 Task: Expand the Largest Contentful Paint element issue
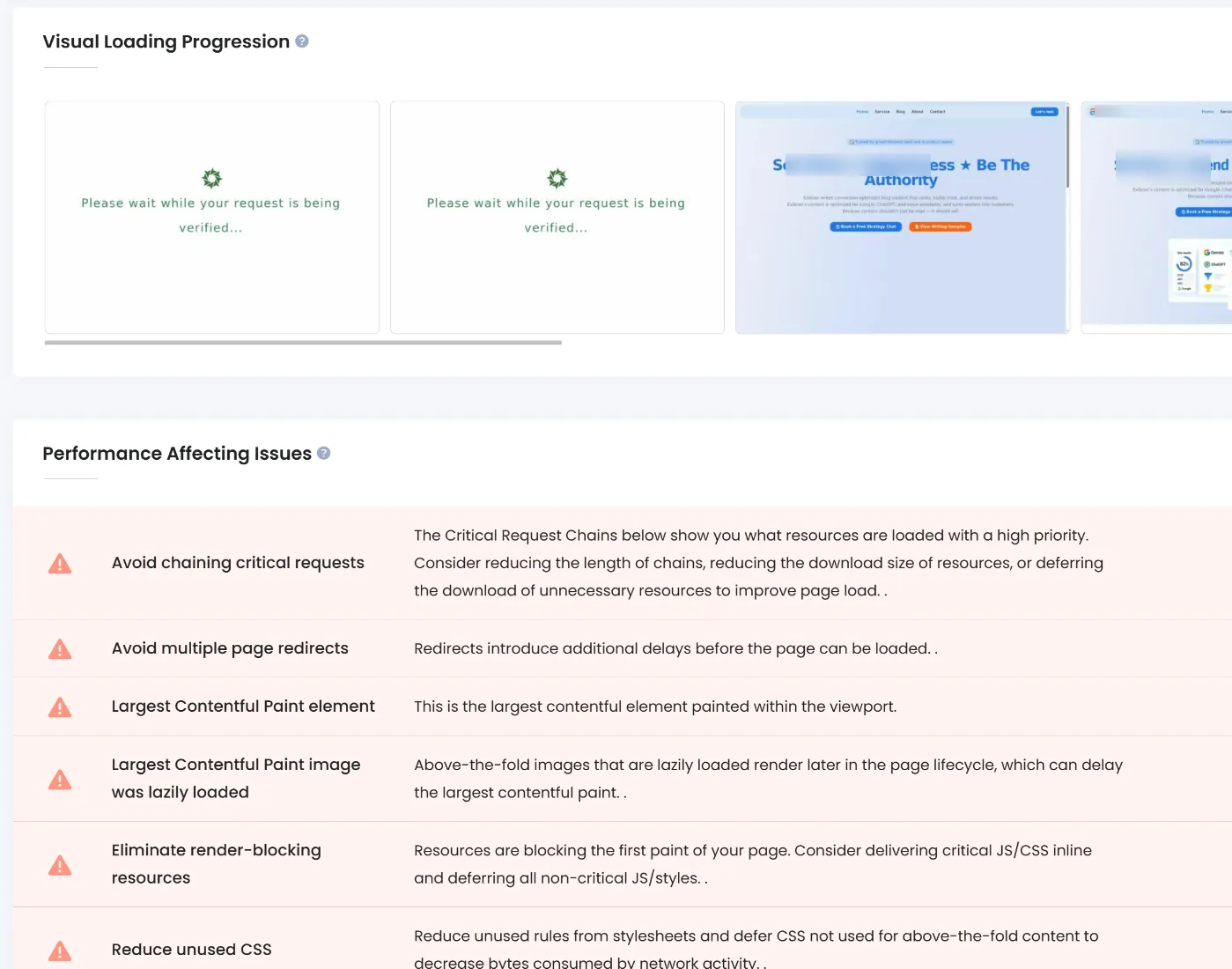tap(243, 706)
